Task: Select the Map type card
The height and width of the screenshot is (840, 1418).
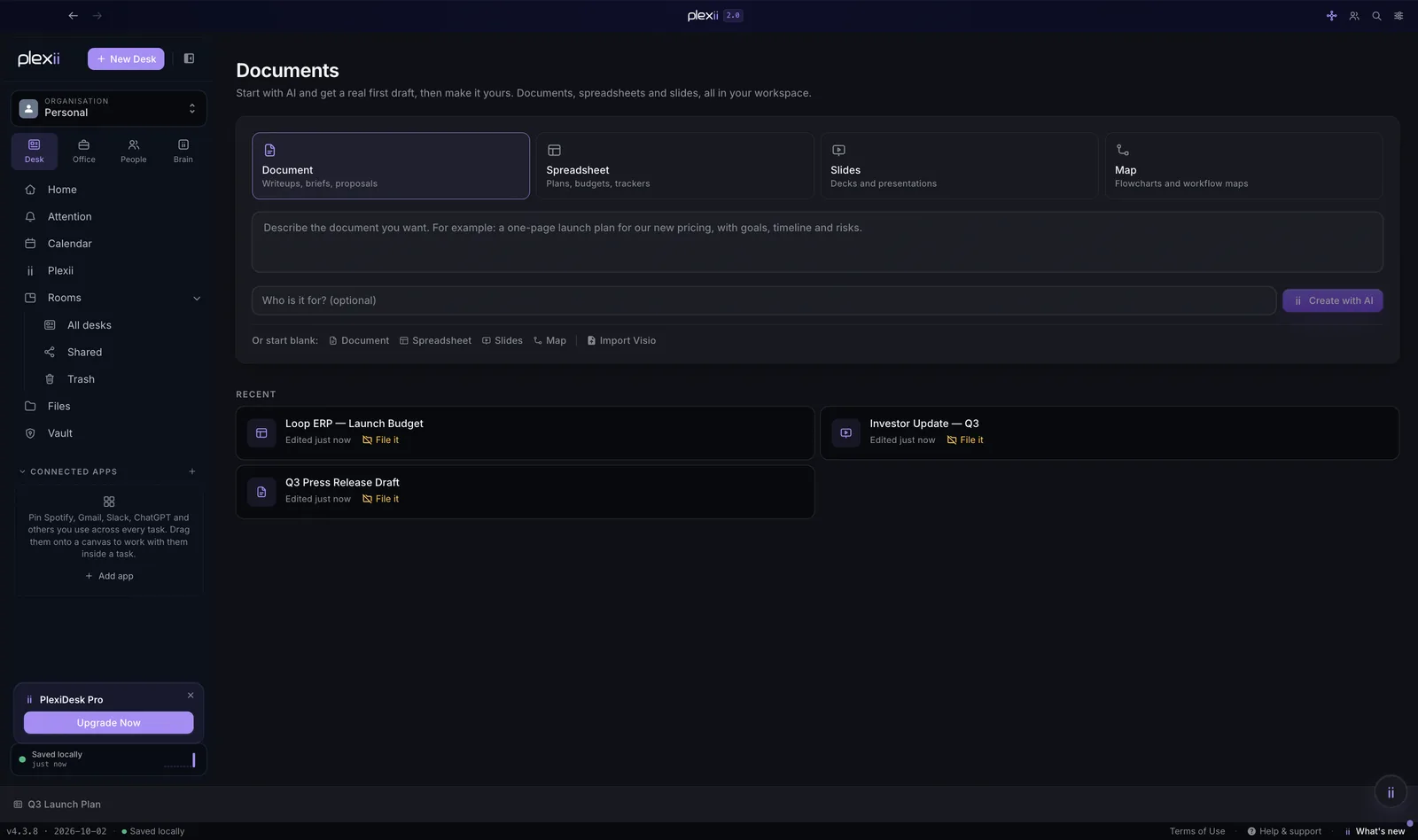Action: point(1243,166)
